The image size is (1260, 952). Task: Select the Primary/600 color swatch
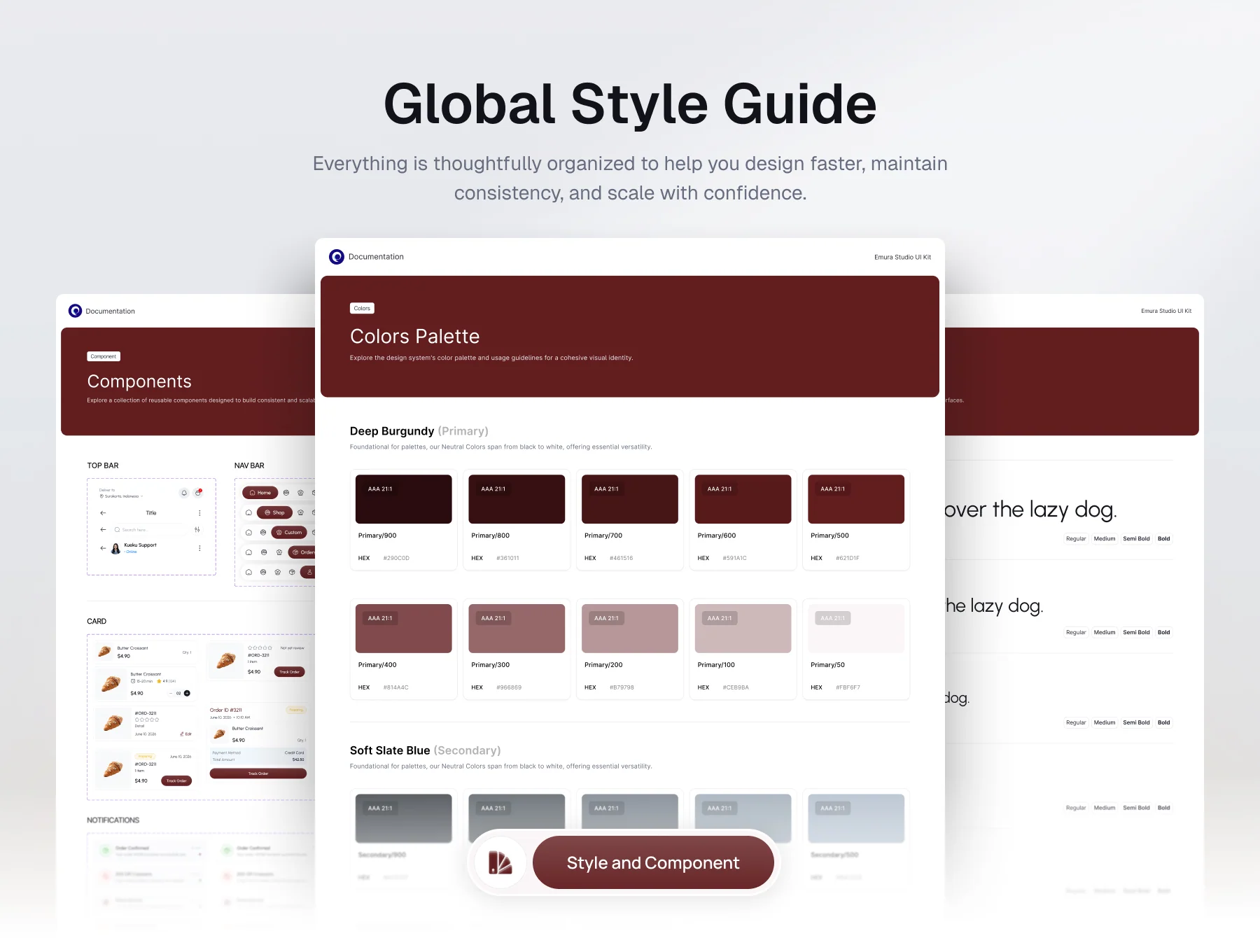click(743, 499)
